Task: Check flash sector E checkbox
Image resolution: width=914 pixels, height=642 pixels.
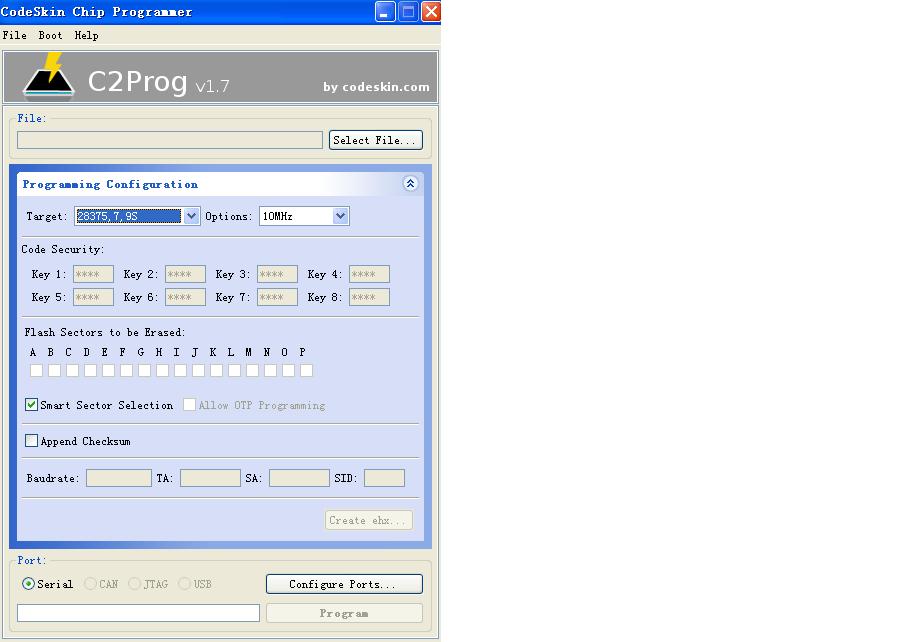Action: pyautogui.click(x=108, y=370)
